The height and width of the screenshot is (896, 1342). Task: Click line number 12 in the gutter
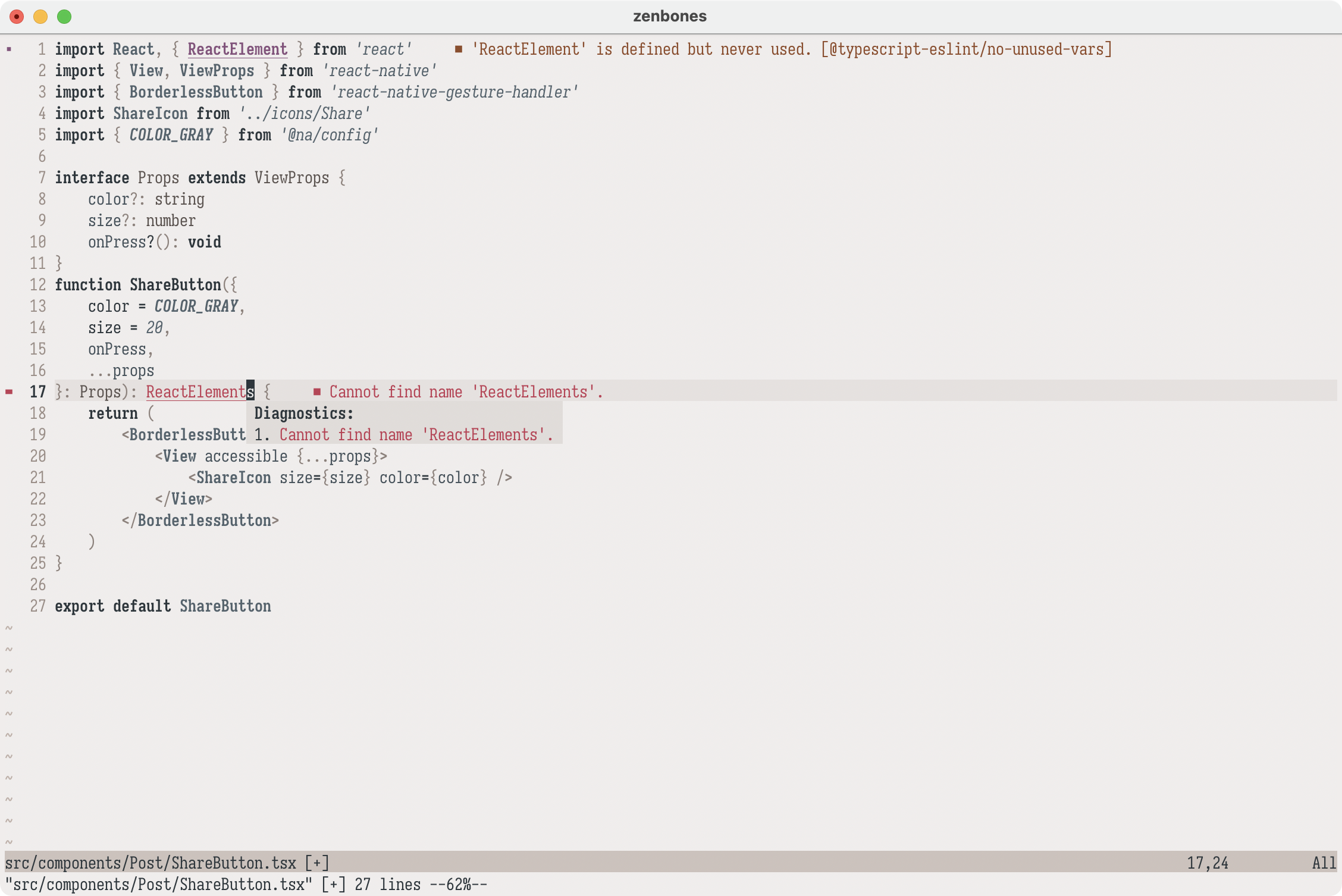click(37, 285)
